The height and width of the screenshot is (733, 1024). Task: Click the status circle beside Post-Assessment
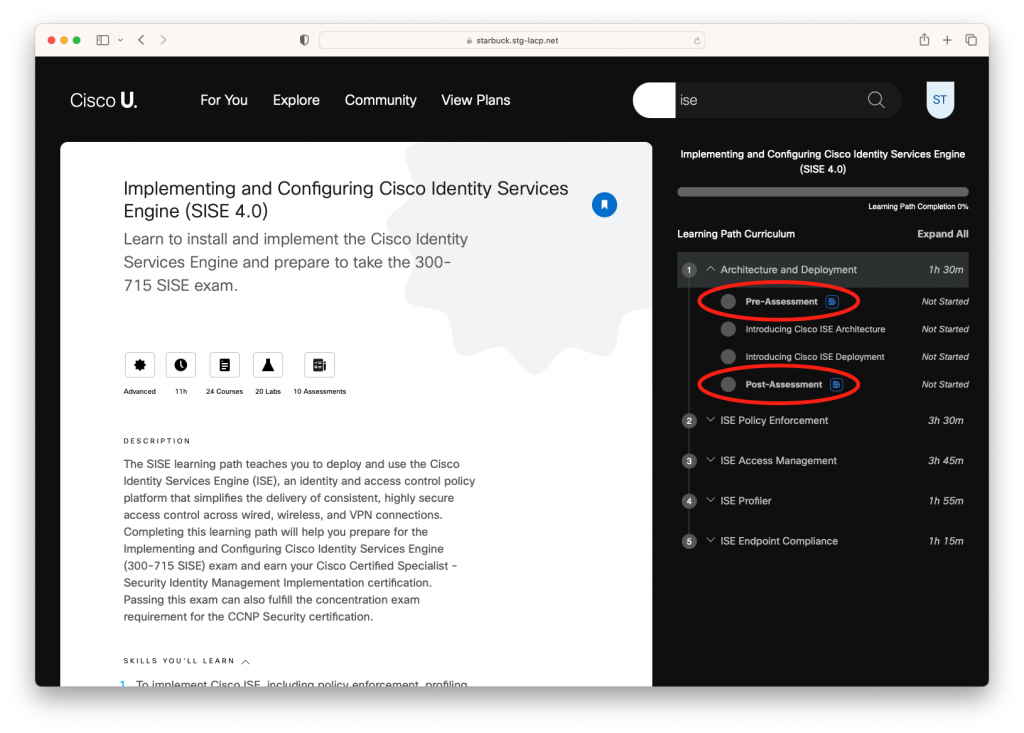[x=727, y=384]
